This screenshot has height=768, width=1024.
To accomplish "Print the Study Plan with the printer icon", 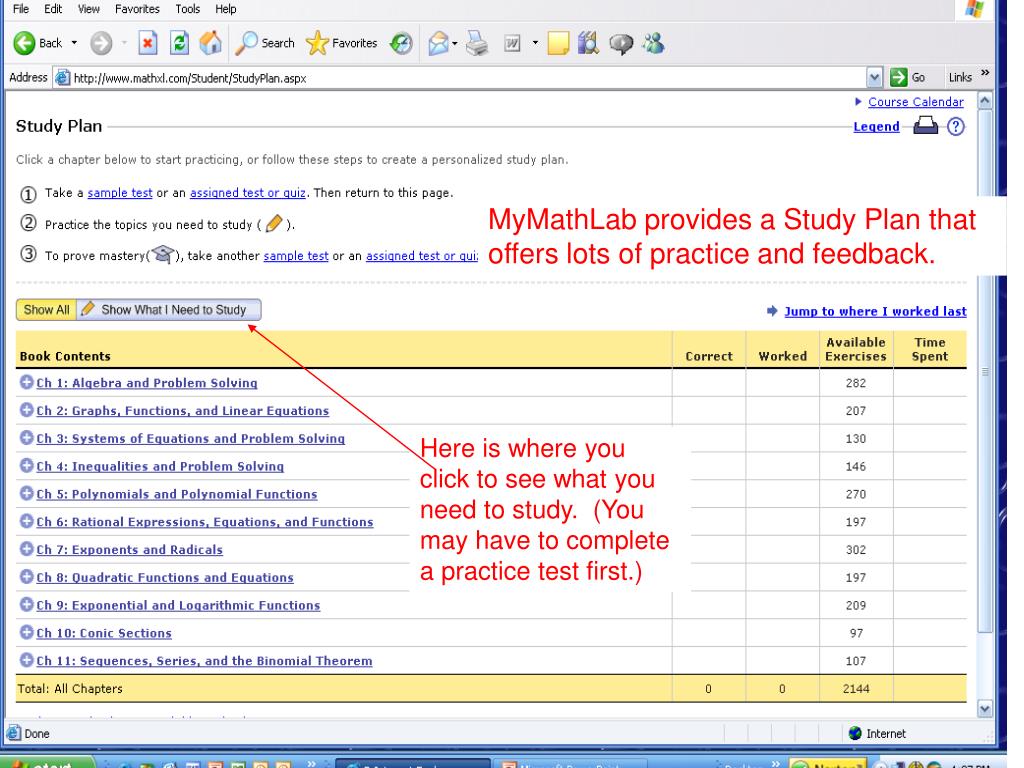I will 925,125.
